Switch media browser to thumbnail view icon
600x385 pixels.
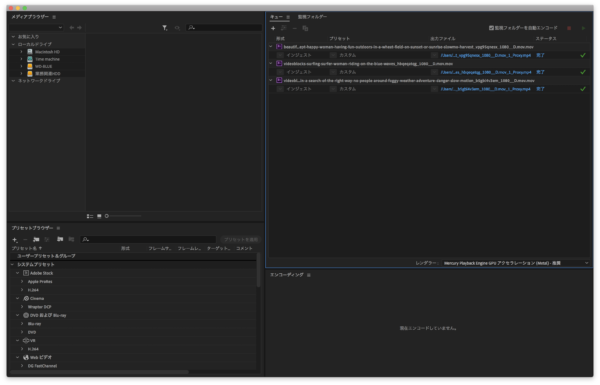pos(99,216)
